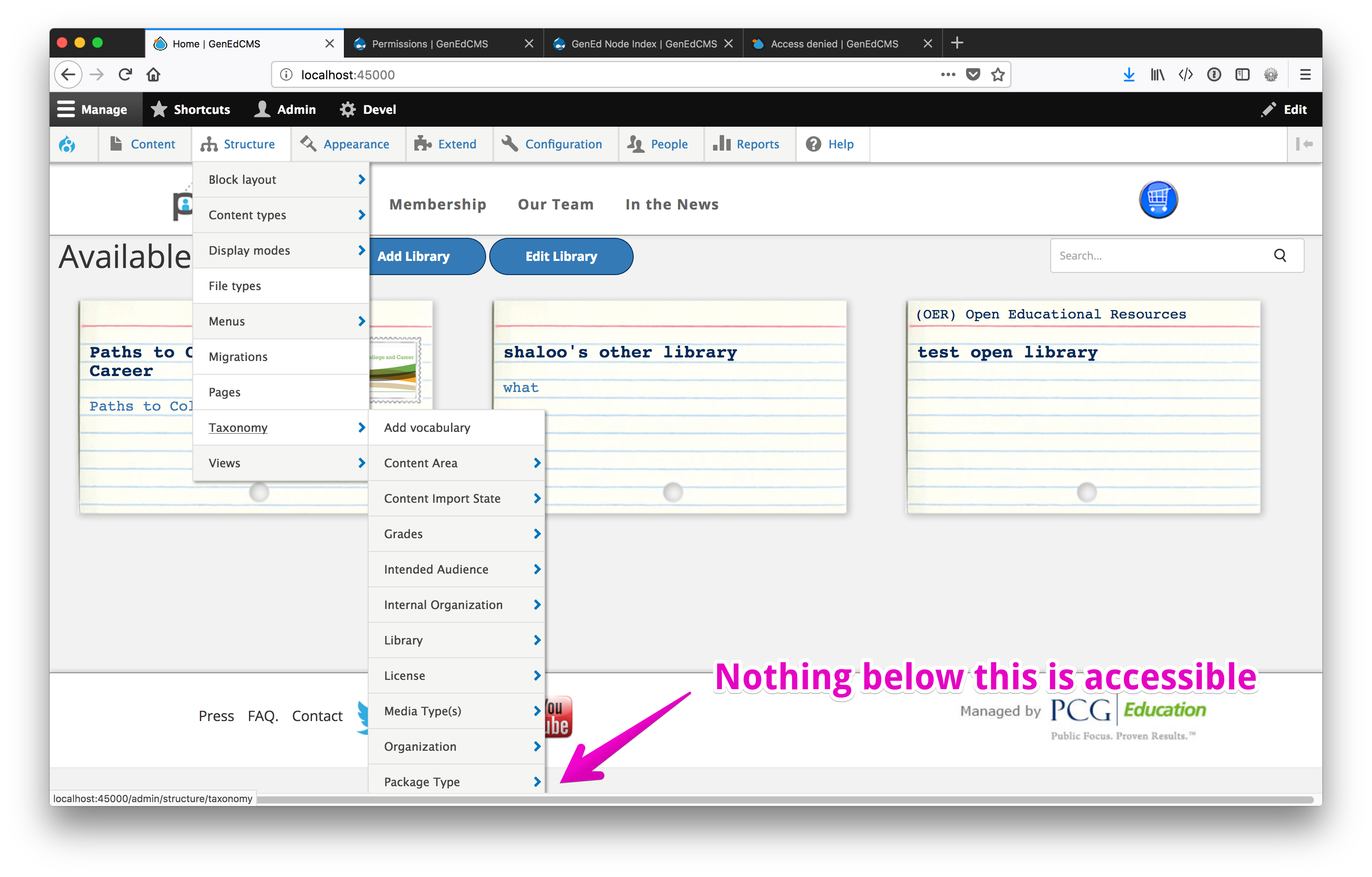Expand the Grades taxonomy submenu

[536, 534]
